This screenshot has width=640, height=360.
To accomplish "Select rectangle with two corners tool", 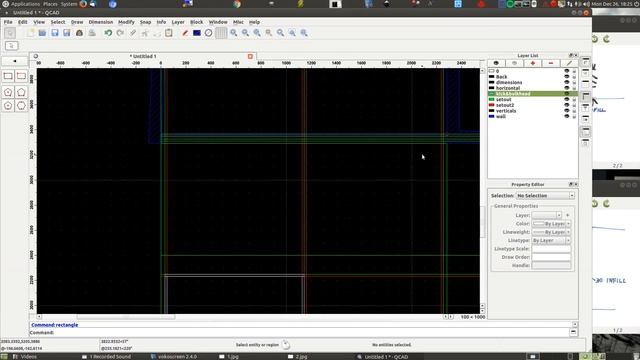I will (8, 76).
